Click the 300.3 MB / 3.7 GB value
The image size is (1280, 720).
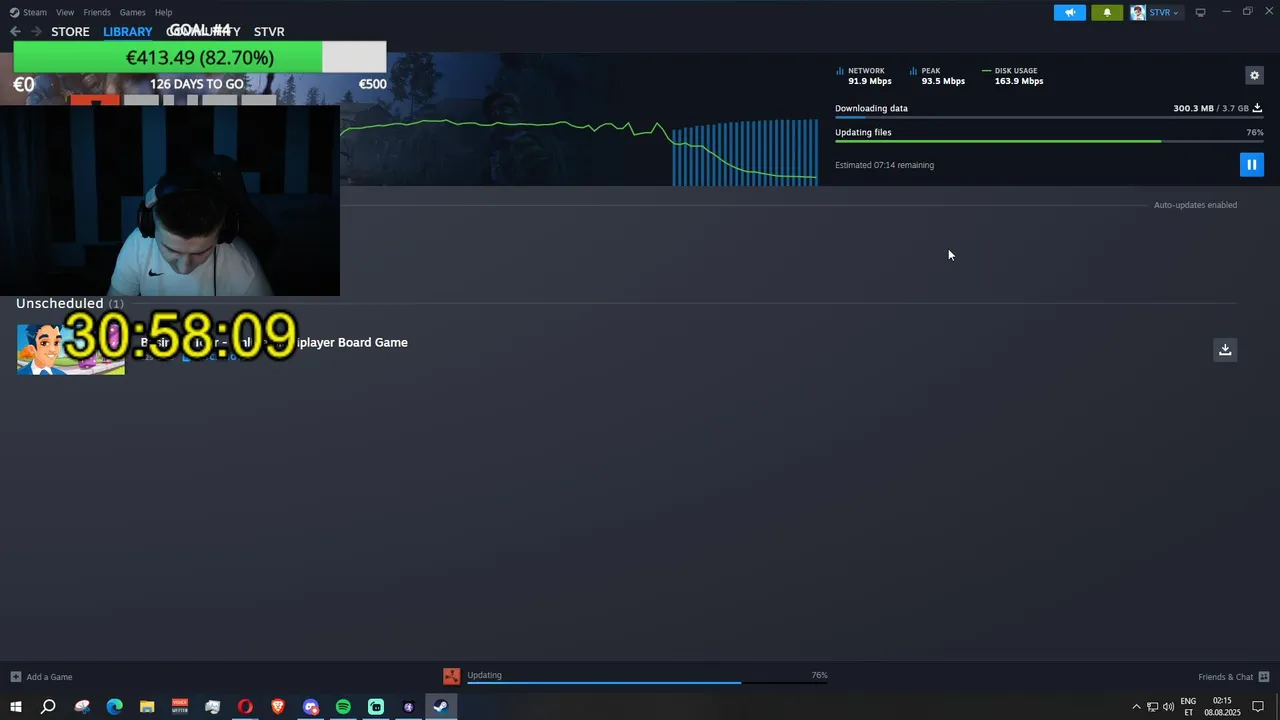[x=1210, y=108]
